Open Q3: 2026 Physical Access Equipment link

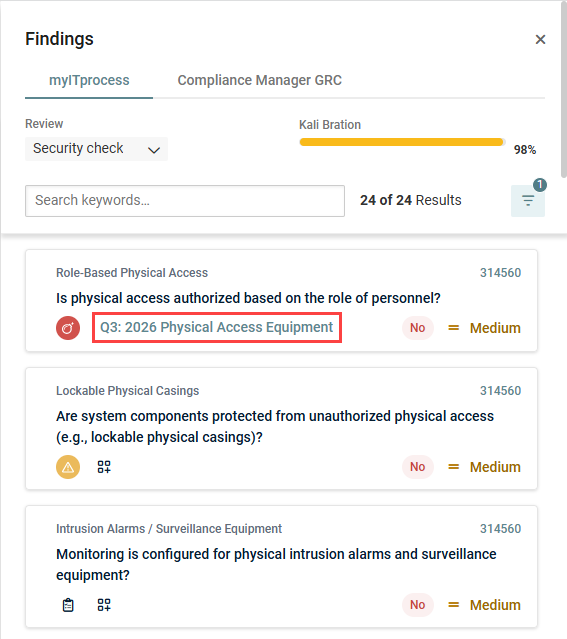tap(217, 328)
